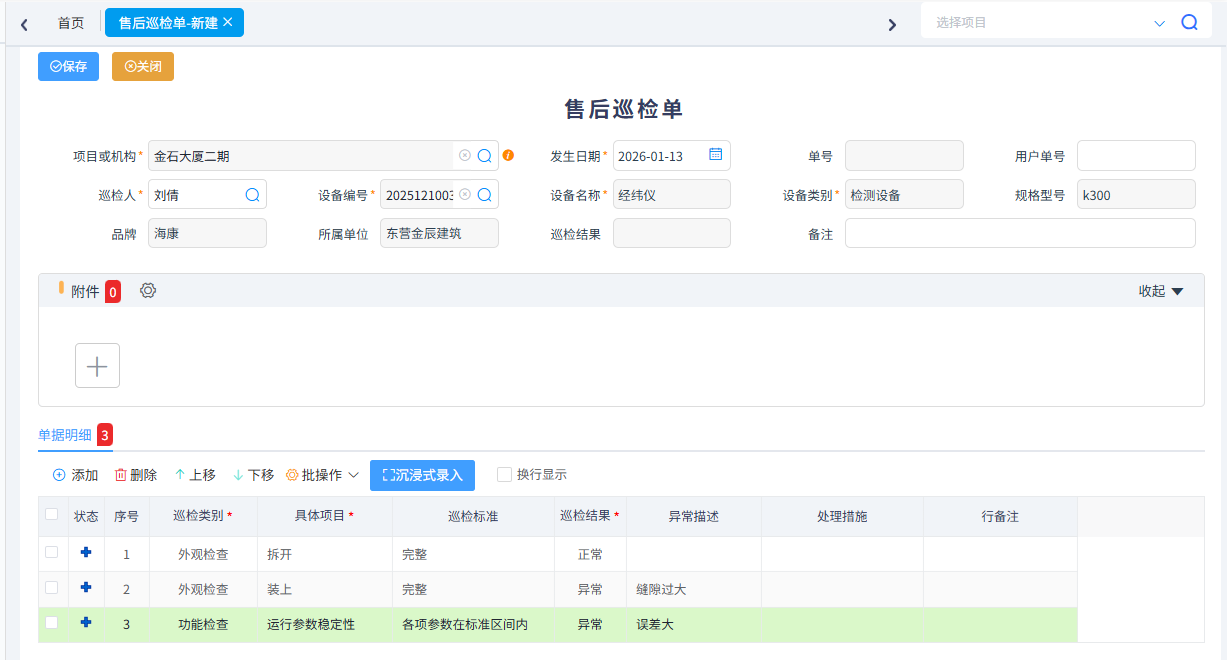This screenshot has width=1227, height=660.
Task: Enable the 换行显示 checkbox
Action: (x=504, y=475)
